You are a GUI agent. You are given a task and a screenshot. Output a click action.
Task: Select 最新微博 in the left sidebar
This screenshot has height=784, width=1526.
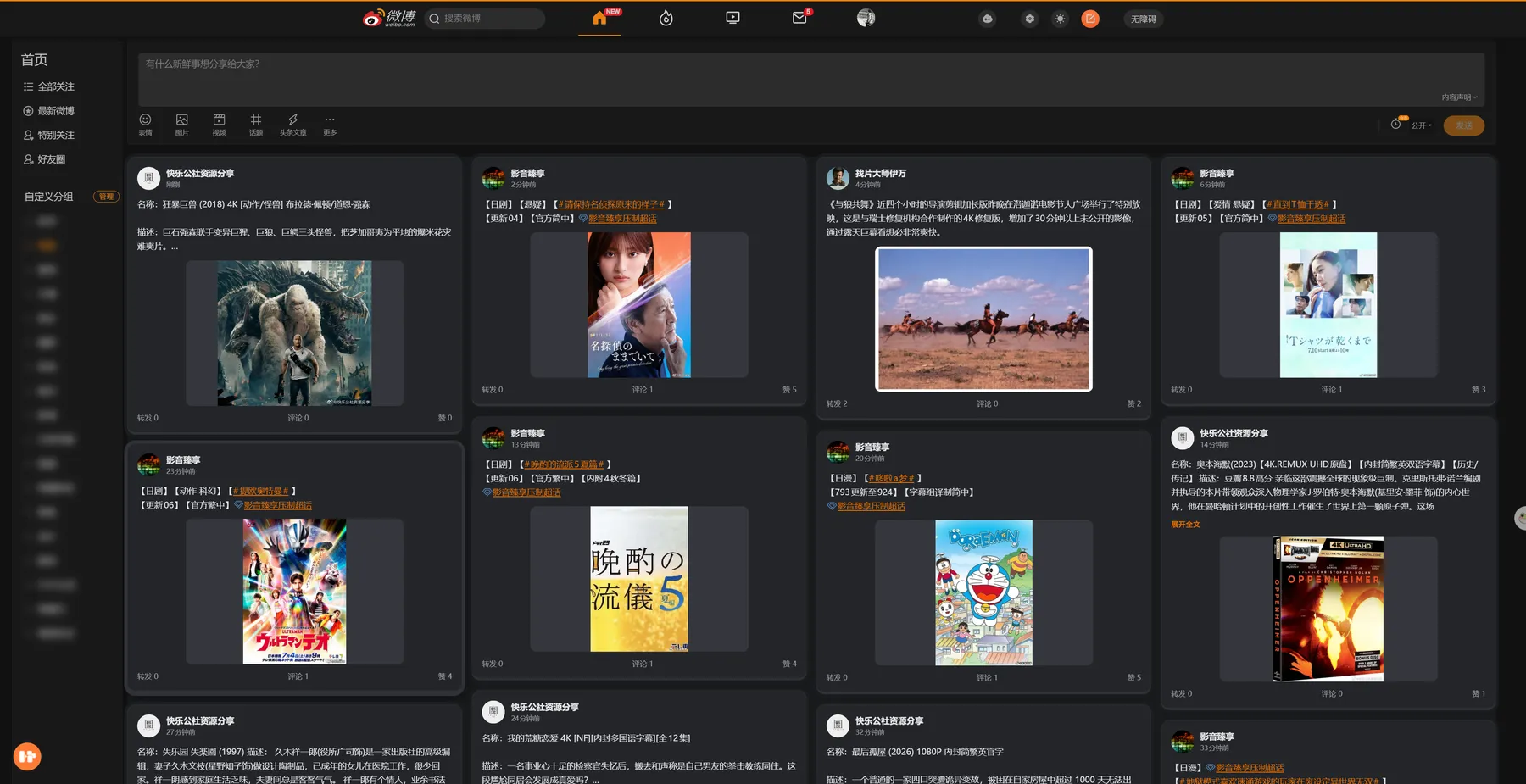(49, 111)
